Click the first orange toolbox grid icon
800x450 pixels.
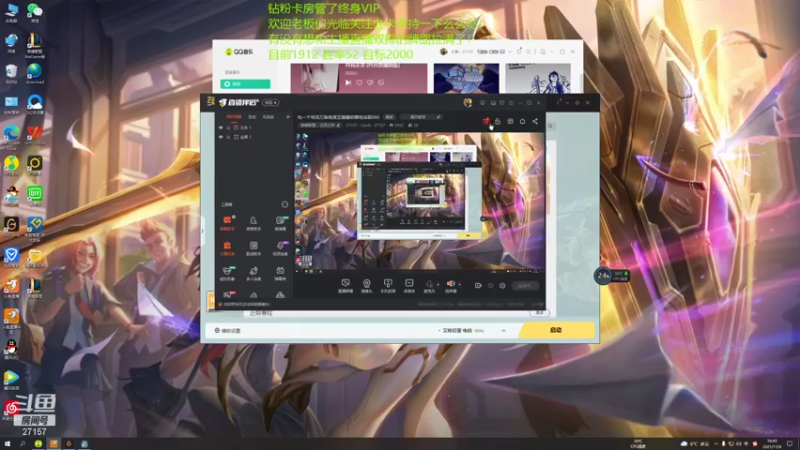pos(227,222)
